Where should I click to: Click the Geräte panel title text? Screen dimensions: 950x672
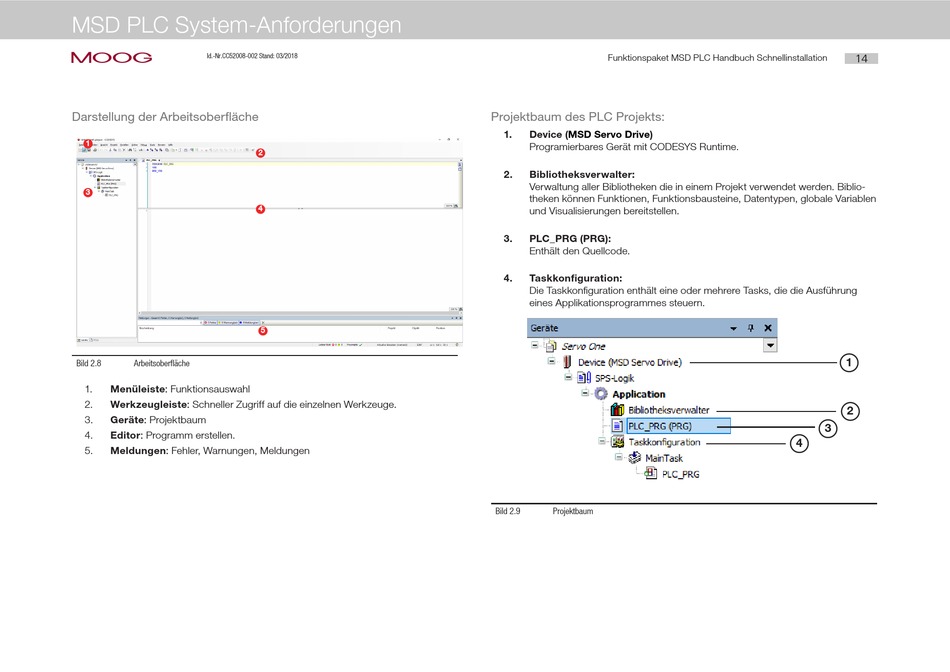[544, 328]
